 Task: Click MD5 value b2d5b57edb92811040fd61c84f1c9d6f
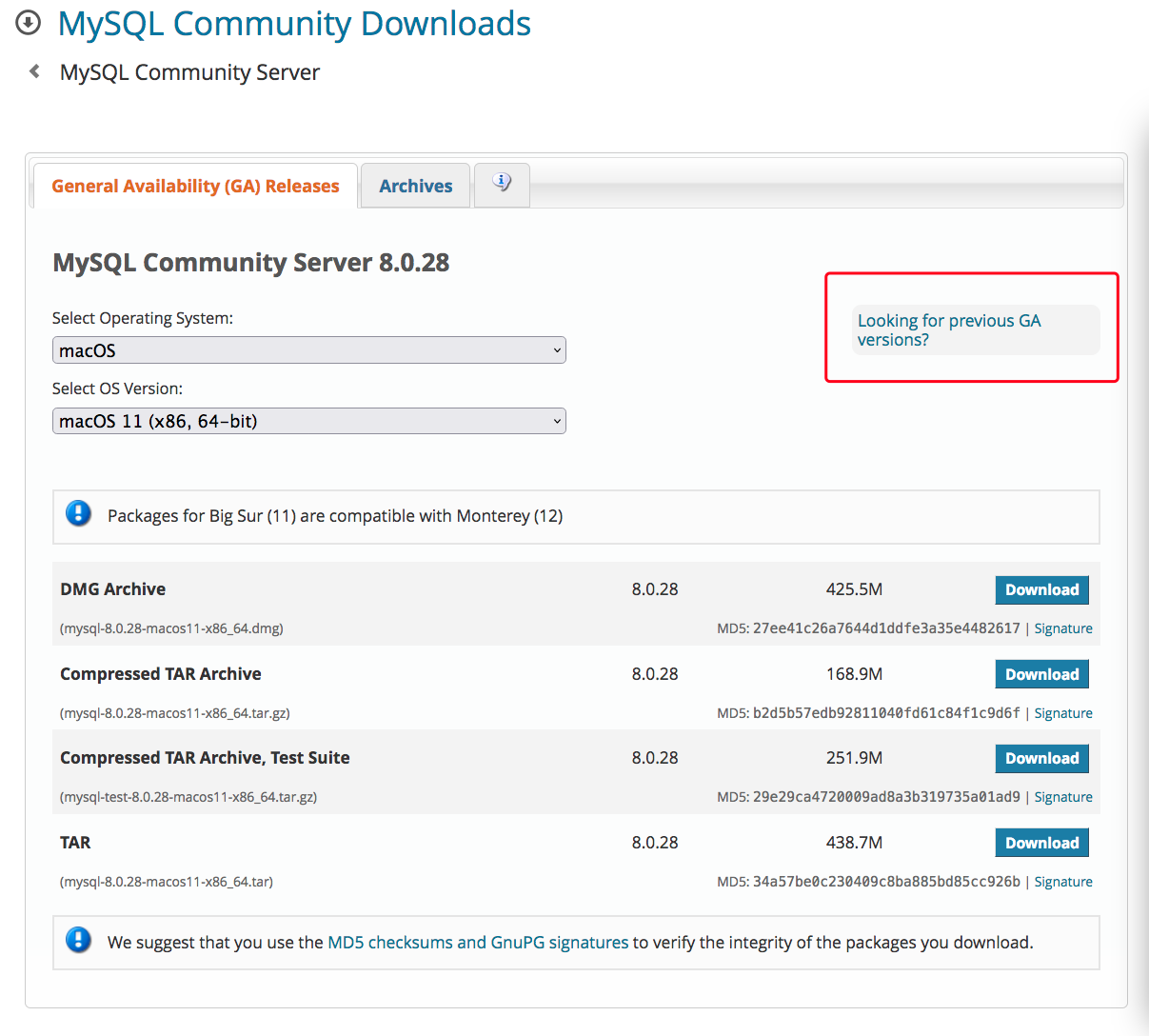[x=886, y=713]
